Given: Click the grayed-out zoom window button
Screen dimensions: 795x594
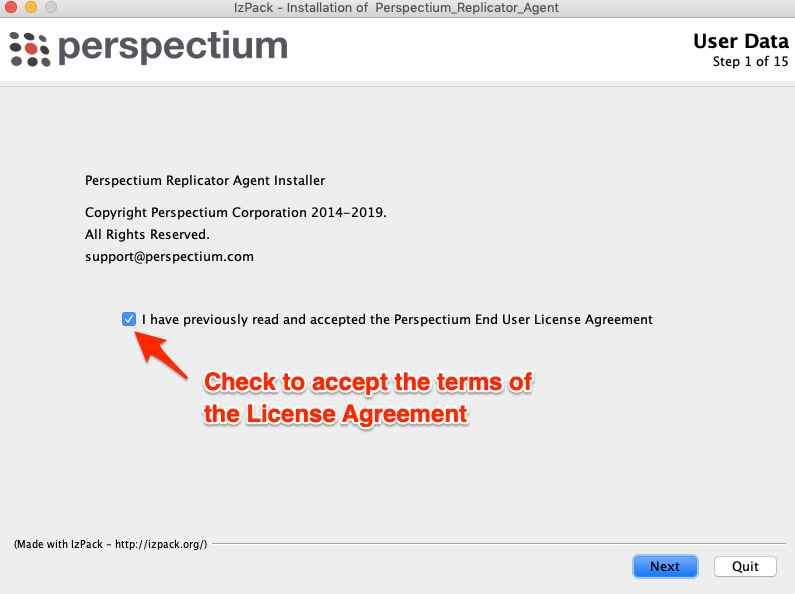Looking at the screenshot, I should click(x=51, y=7).
